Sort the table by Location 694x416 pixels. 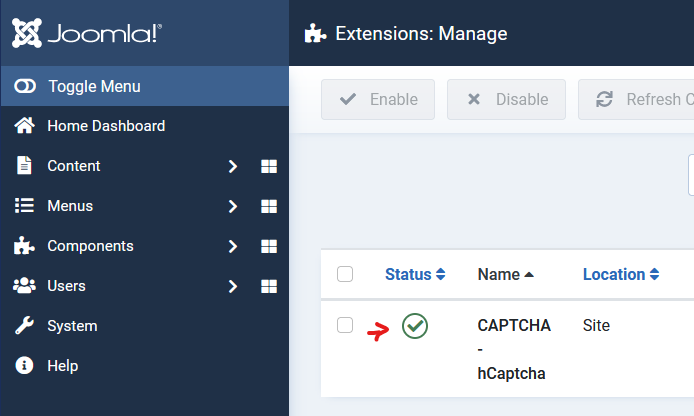621,274
